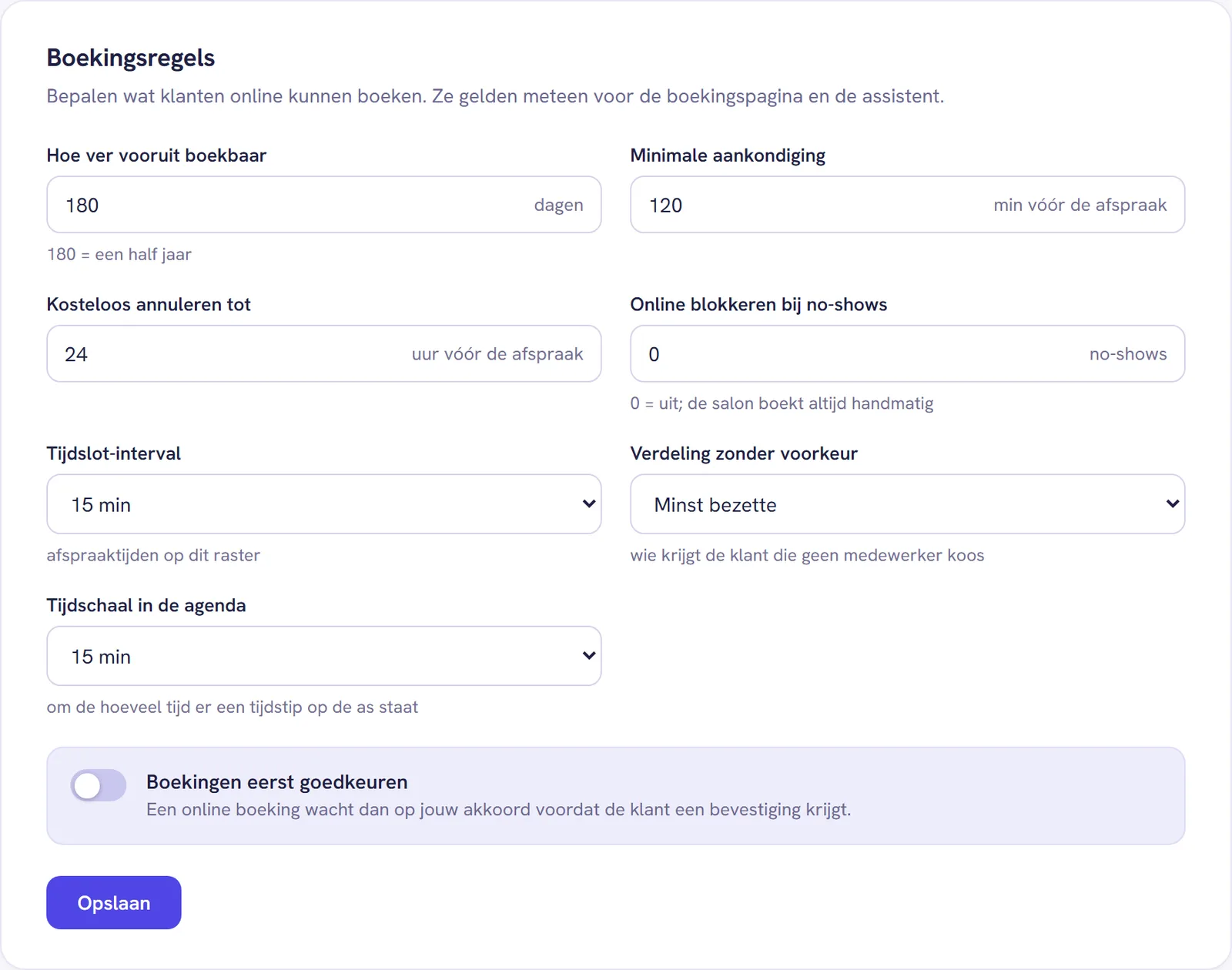Click the 'Boekingsregels' heading
This screenshot has width=1232, height=970.
tap(131, 58)
